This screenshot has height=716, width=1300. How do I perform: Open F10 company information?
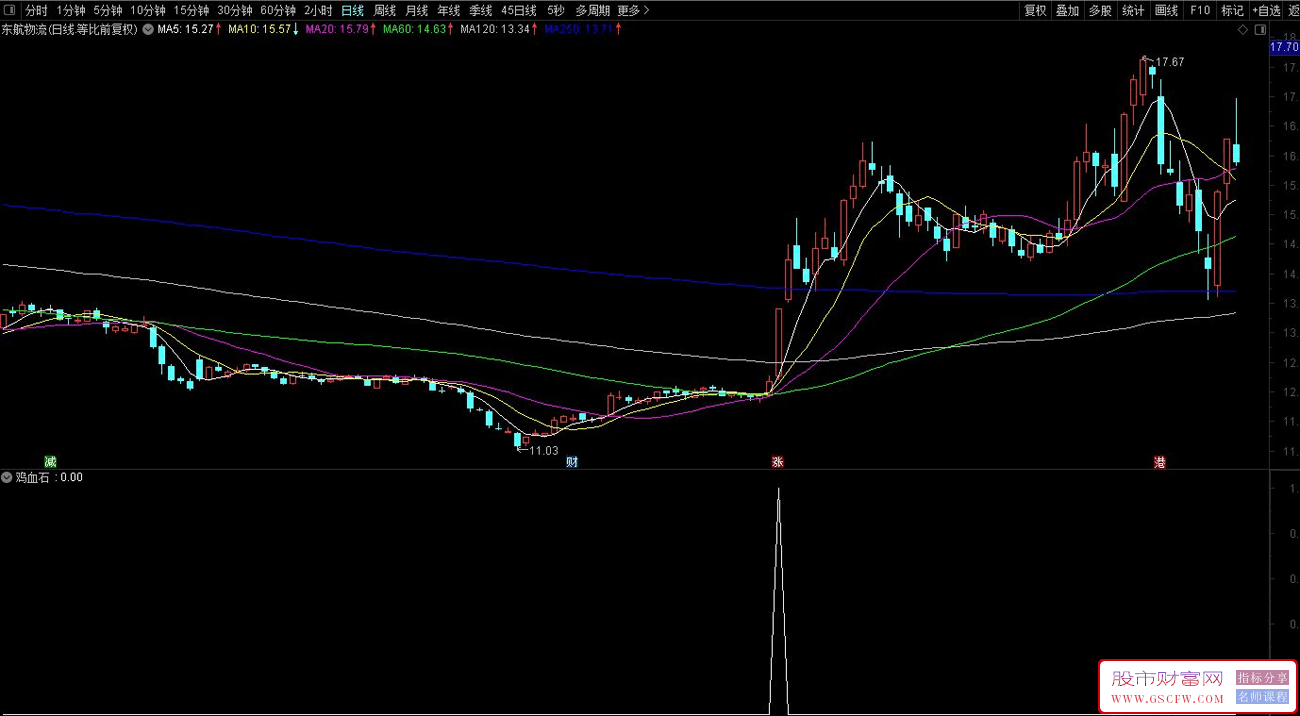click(x=1200, y=10)
